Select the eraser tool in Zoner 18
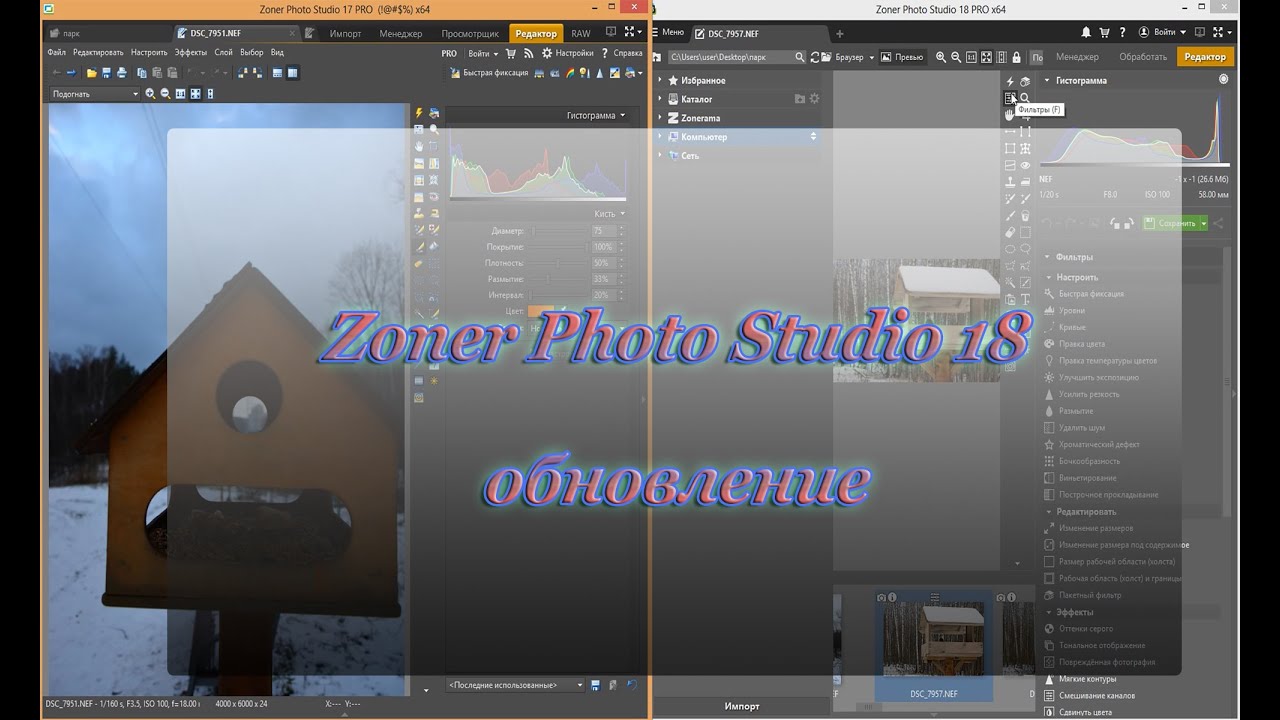 pos(1010,232)
